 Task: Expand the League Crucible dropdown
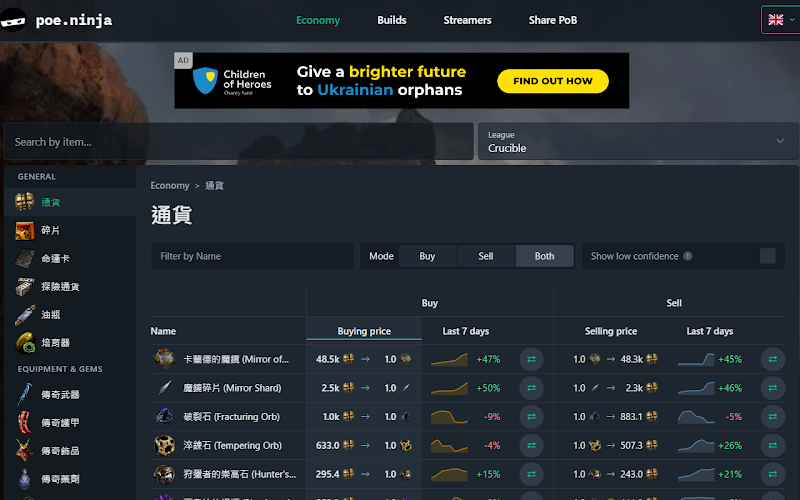click(638, 141)
